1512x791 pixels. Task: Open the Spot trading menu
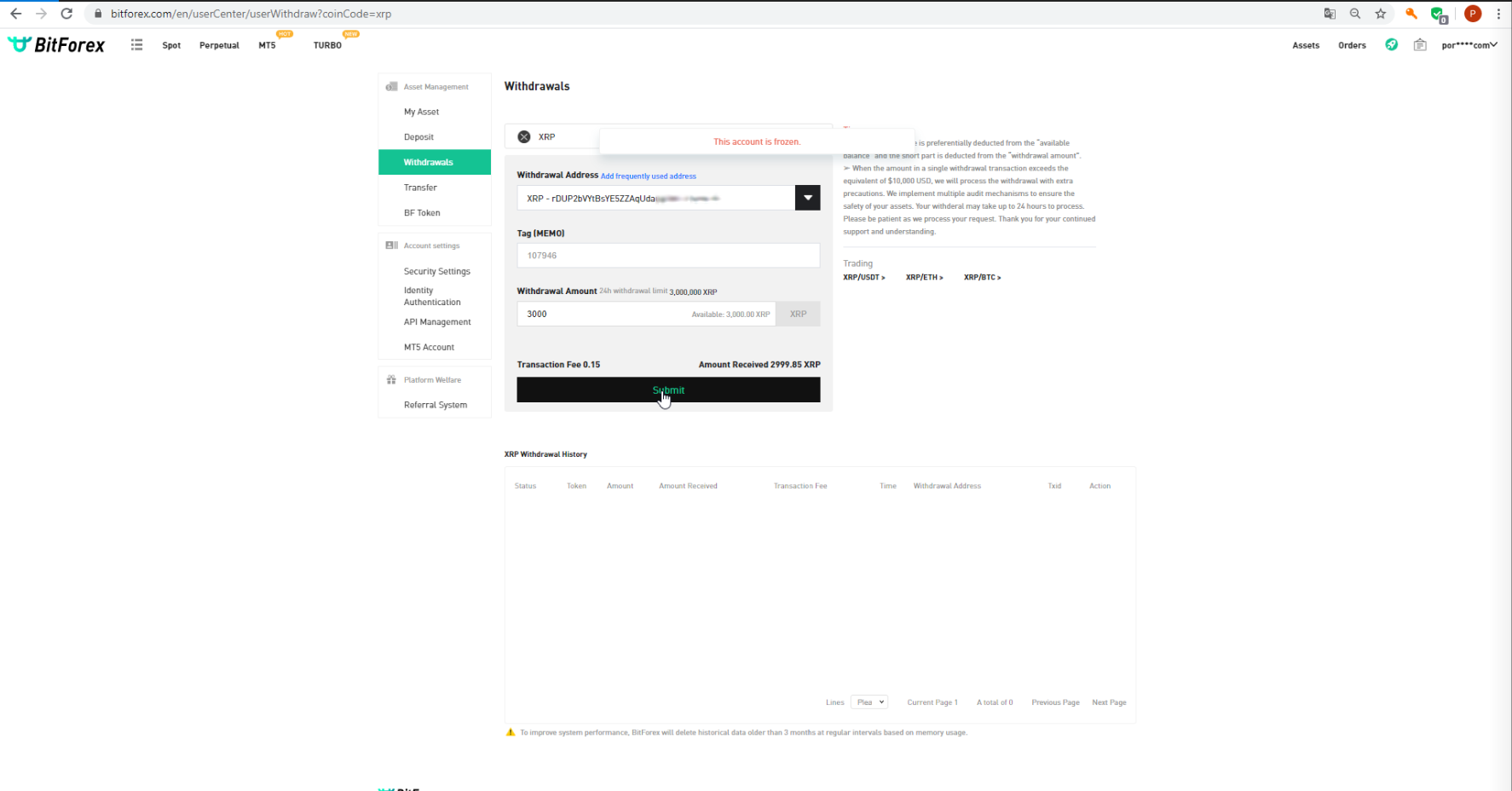point(171,45)
